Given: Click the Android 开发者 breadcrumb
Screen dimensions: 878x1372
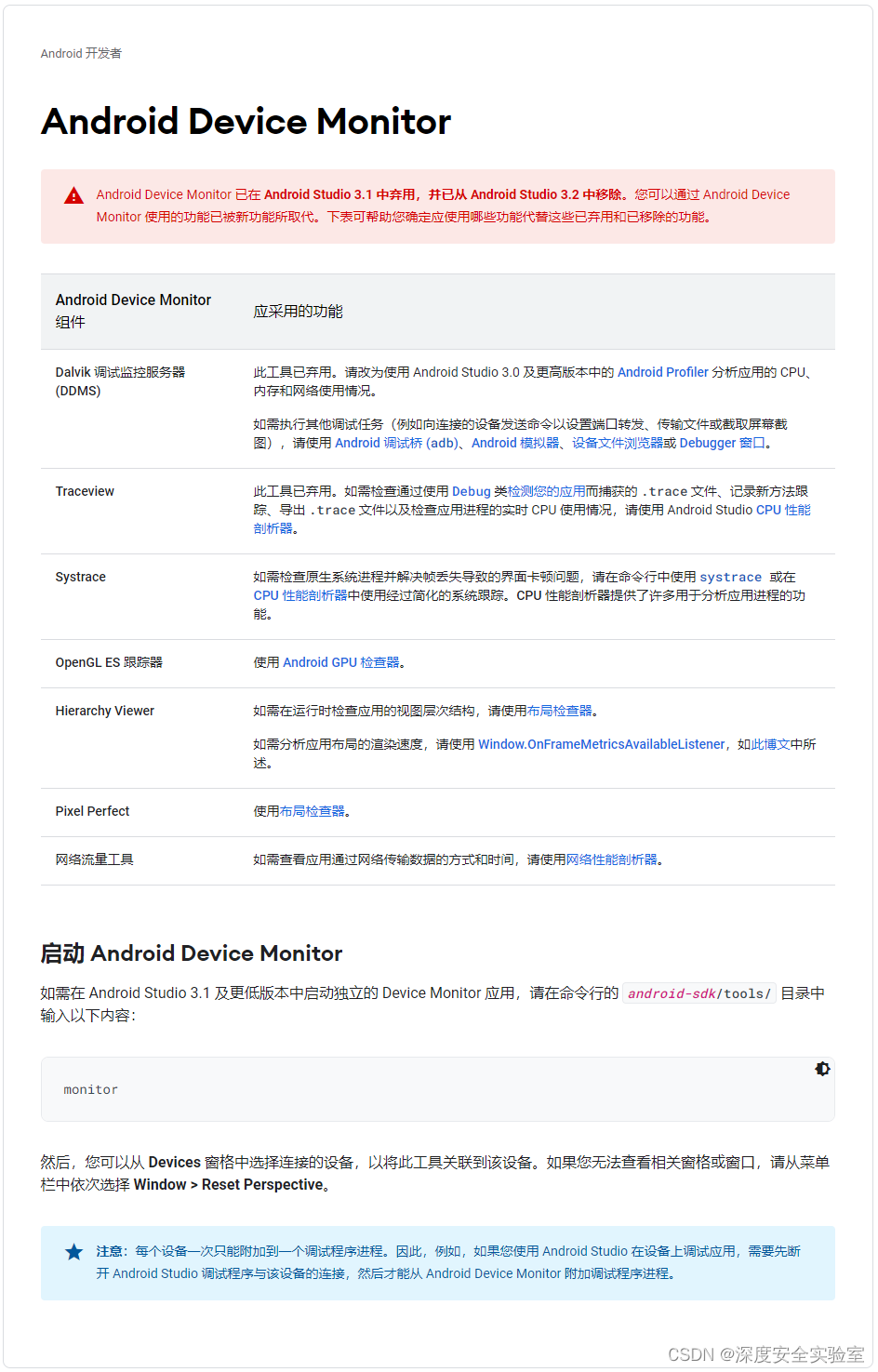Looking at the screenshot, I should [x=82, y=53].
